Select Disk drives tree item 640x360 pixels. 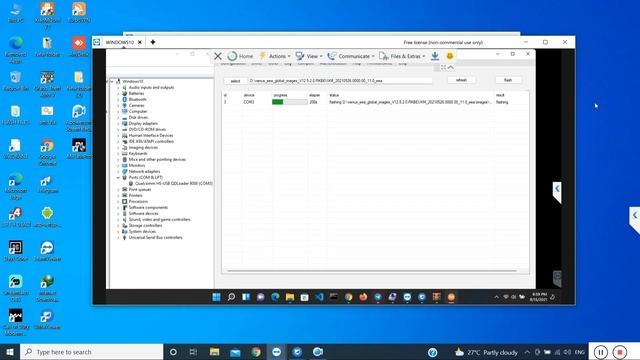(x=138, y=118)
